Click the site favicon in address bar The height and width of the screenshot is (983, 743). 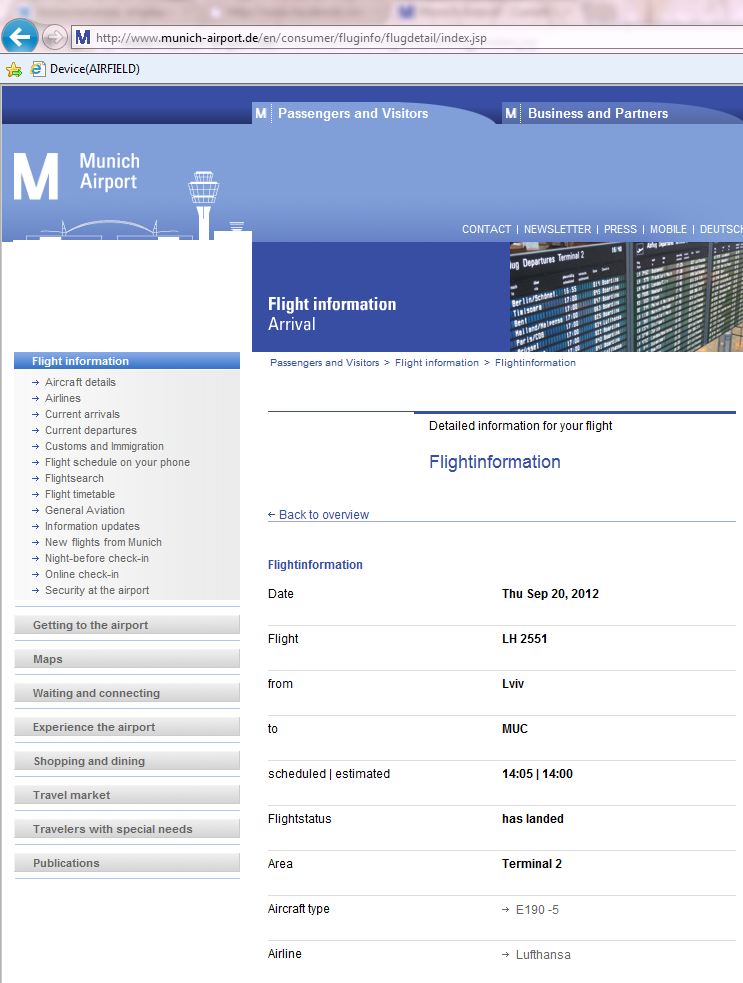pos(83,38)
